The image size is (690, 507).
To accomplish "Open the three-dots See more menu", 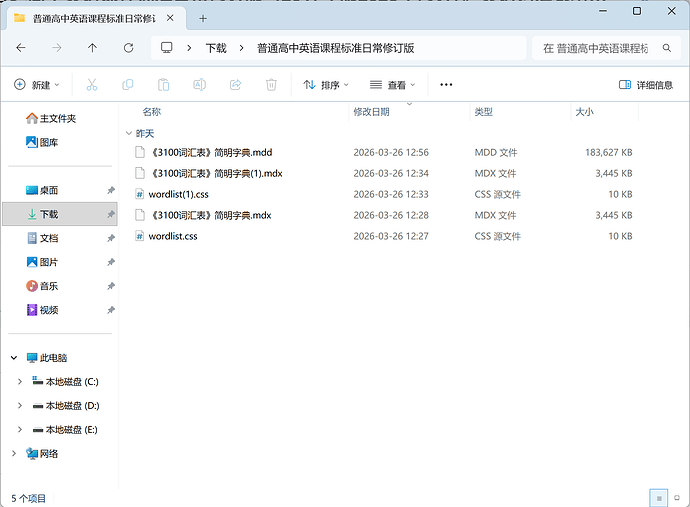I will pos(446,84).
